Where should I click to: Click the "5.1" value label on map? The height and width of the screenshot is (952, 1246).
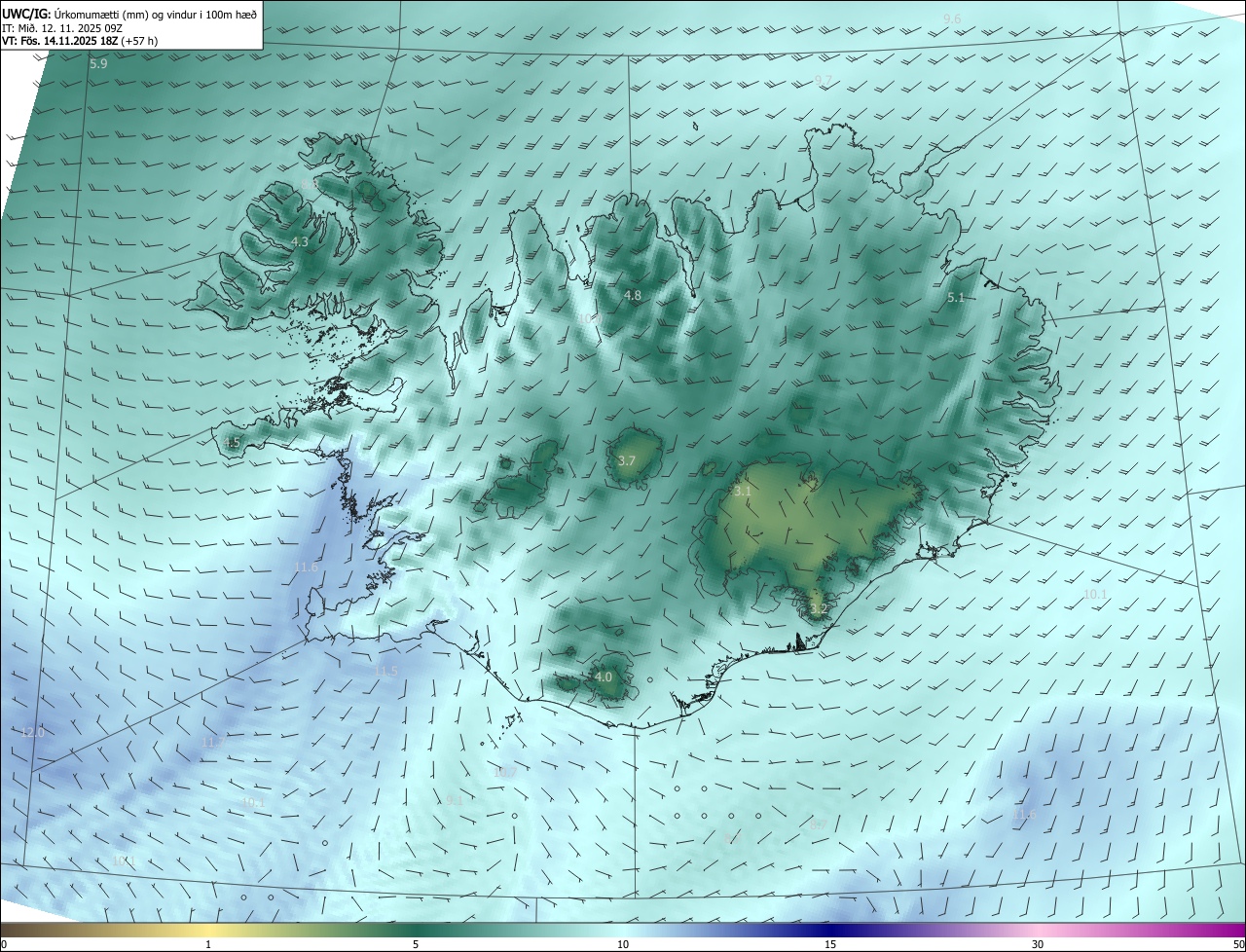956,298
